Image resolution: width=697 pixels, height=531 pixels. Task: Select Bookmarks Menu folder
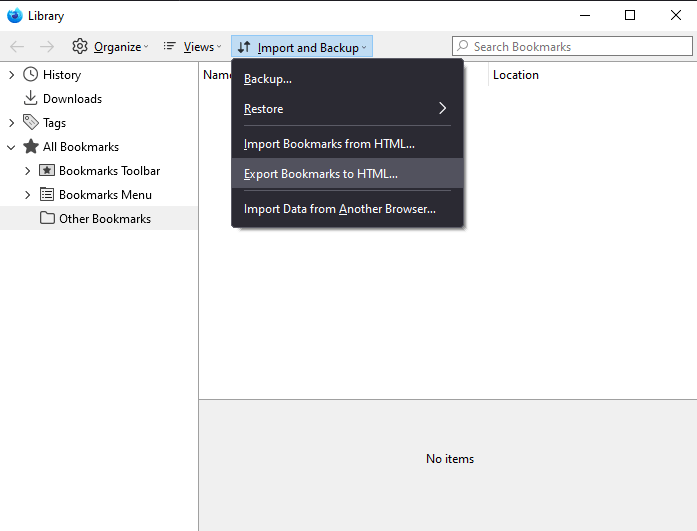[105, 195]
